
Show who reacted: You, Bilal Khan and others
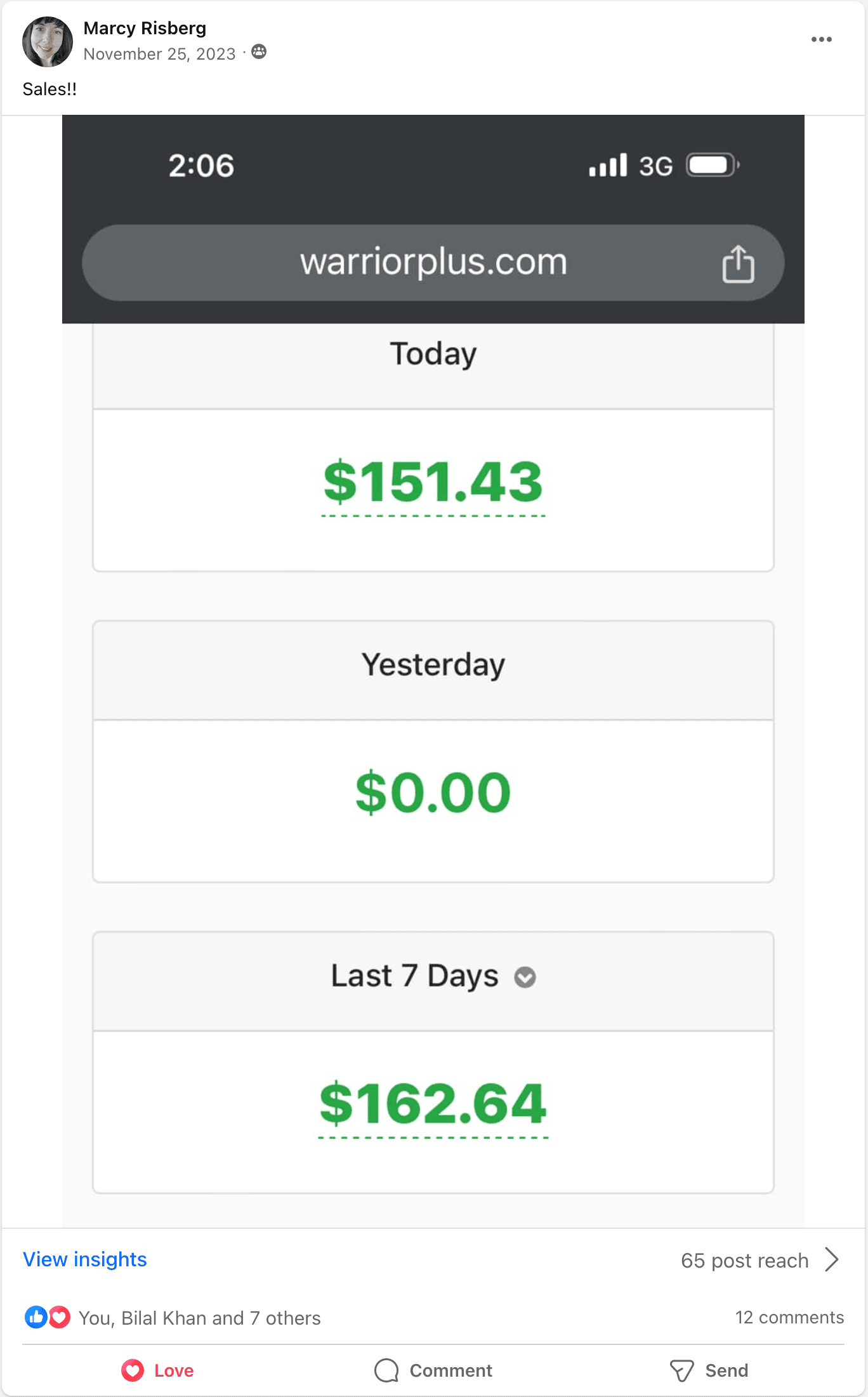[199, 1318]
